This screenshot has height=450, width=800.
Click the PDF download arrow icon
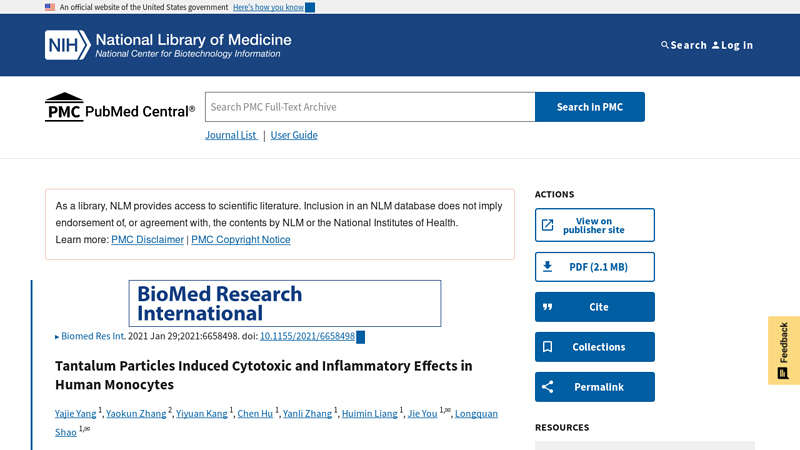tap(547, 266)
